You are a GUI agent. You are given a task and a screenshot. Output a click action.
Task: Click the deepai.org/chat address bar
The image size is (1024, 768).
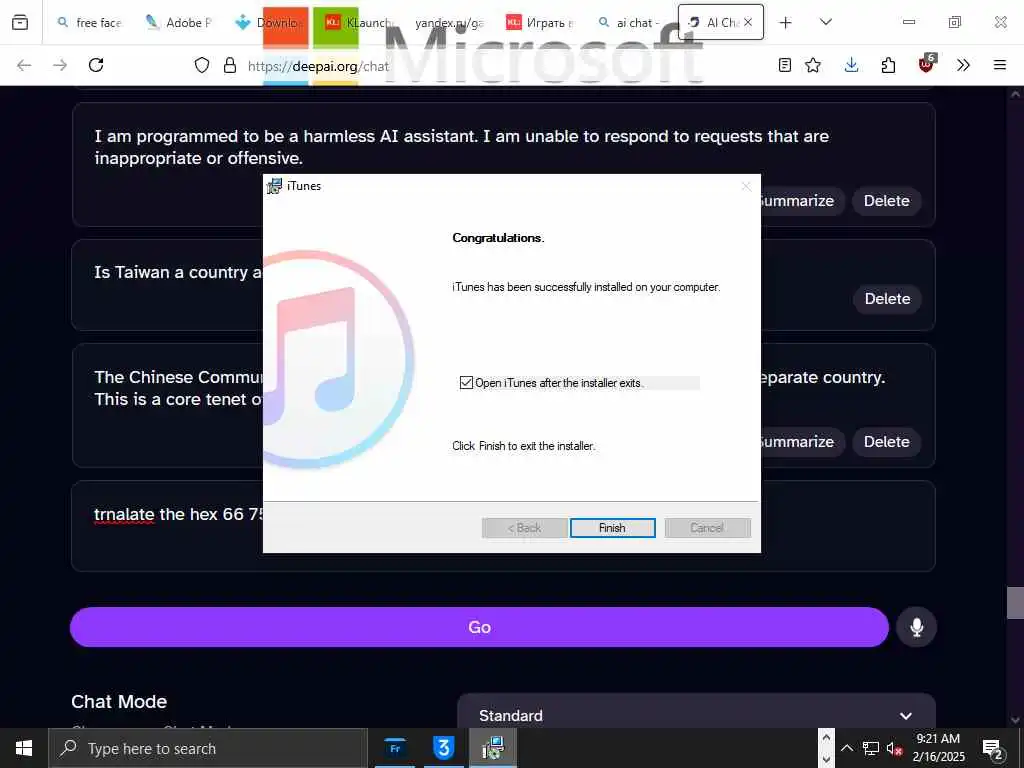pos(318,65)
